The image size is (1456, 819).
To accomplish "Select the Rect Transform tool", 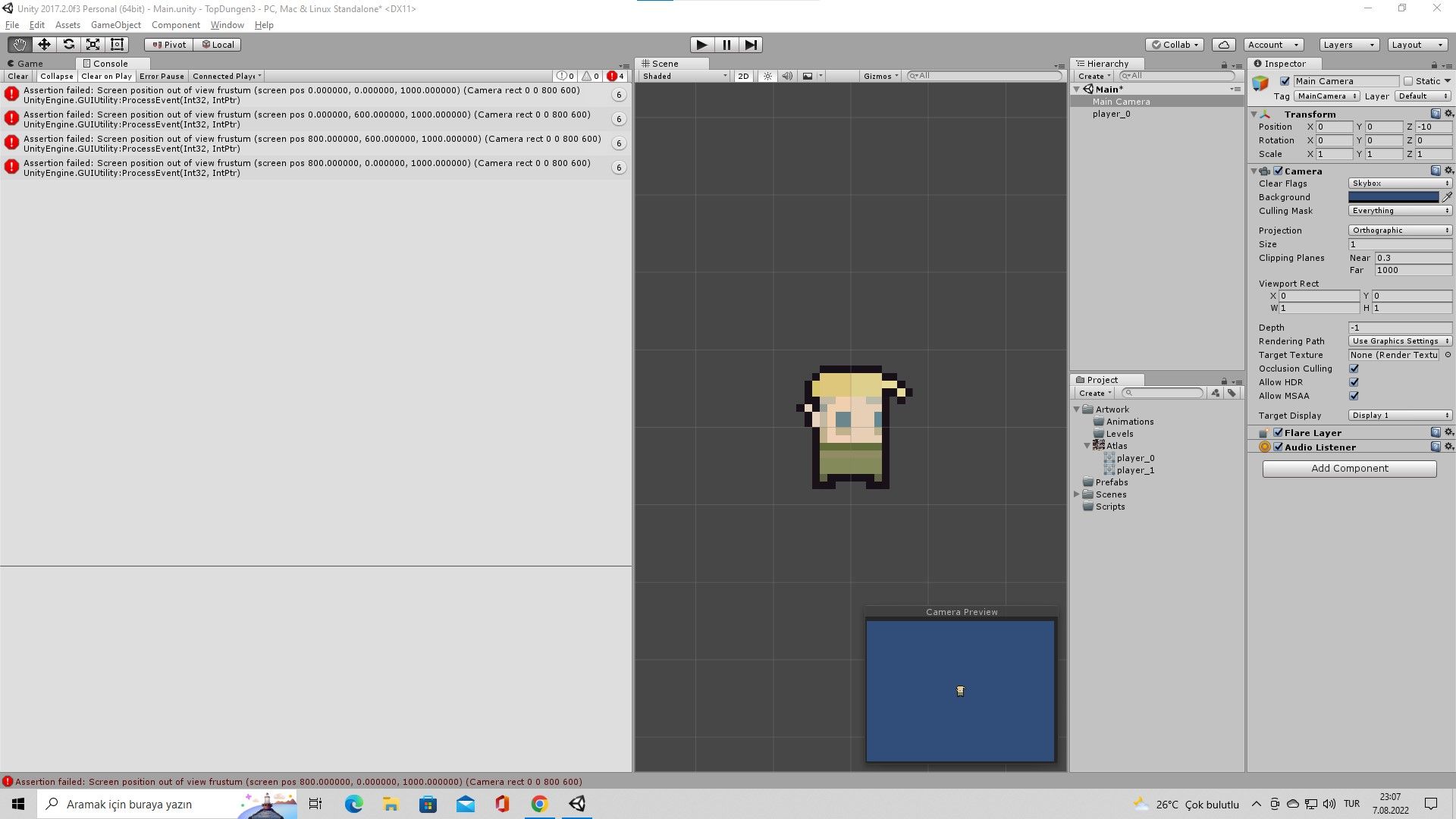I will (x=117, y=45).
